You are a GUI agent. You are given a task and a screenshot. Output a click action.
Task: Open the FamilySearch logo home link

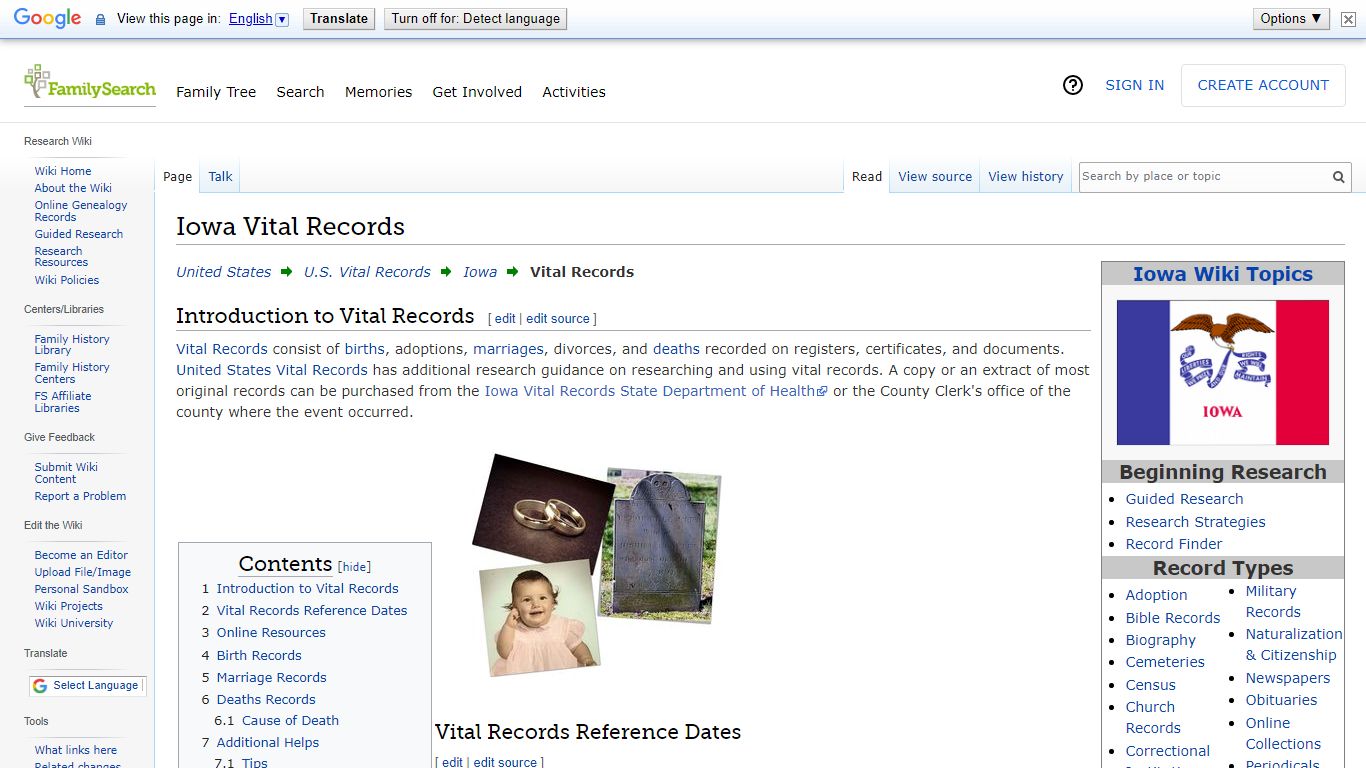(x=90, y=84)
